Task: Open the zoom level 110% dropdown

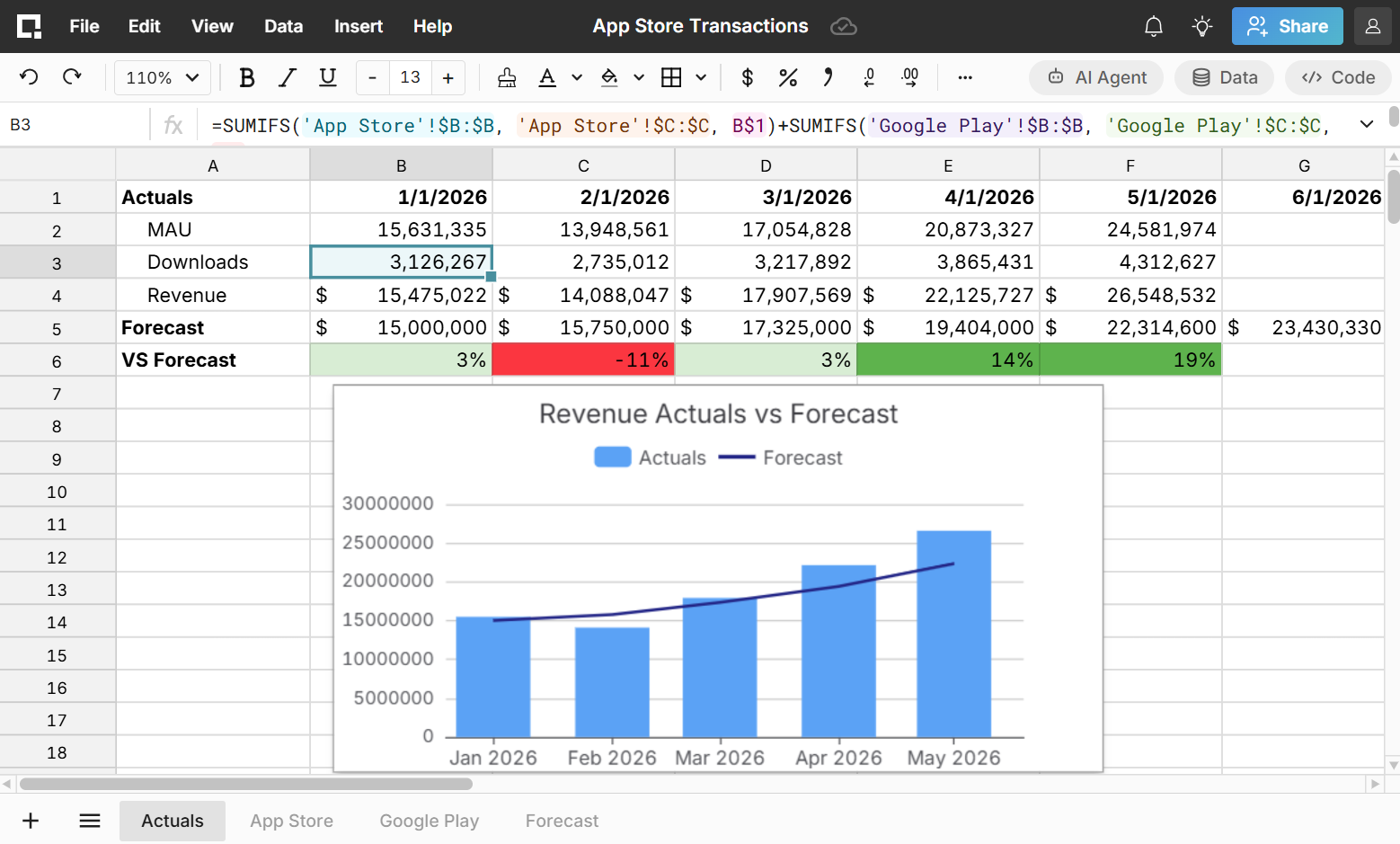Action: click(163, 77)
